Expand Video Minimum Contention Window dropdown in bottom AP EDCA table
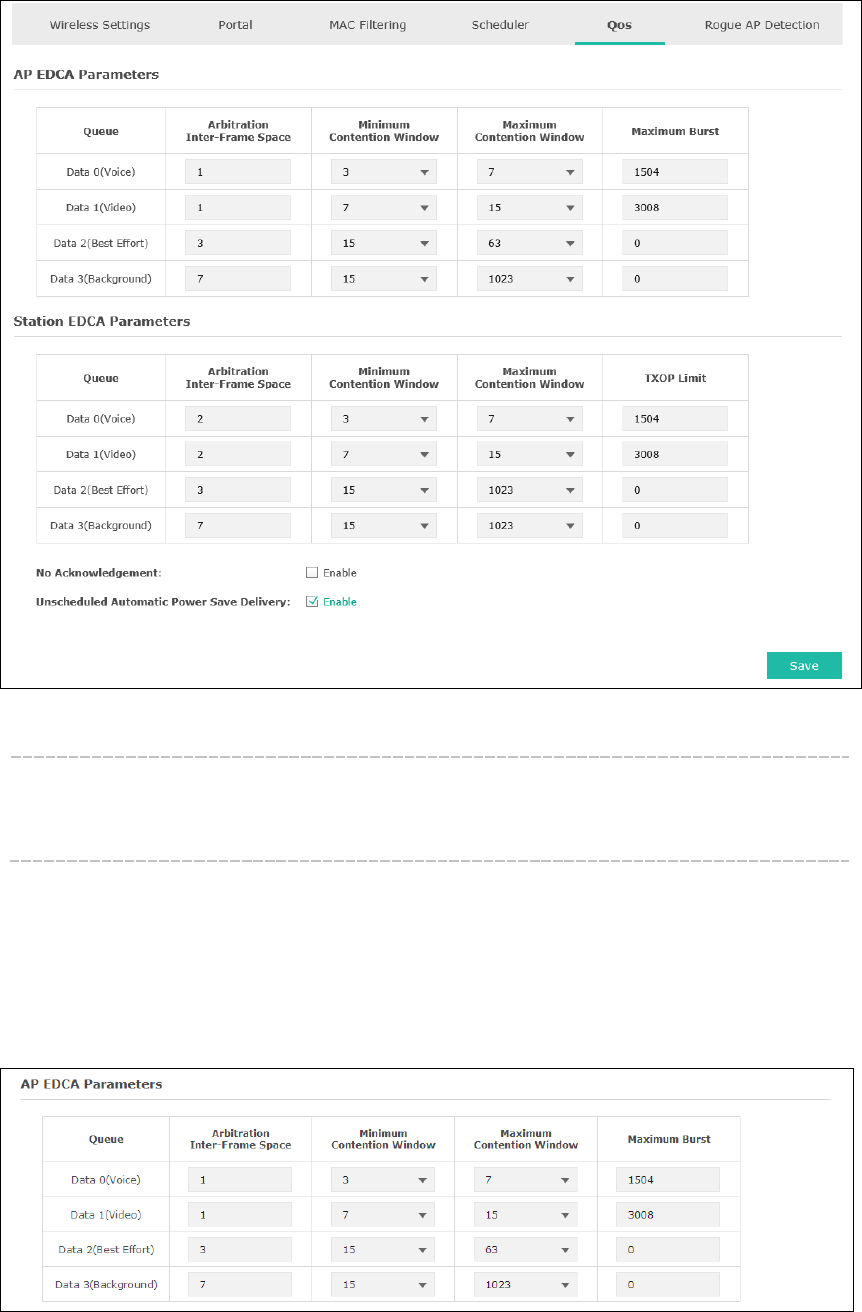The width and height of the screenshot is (862, 1312). [383, 1215]
